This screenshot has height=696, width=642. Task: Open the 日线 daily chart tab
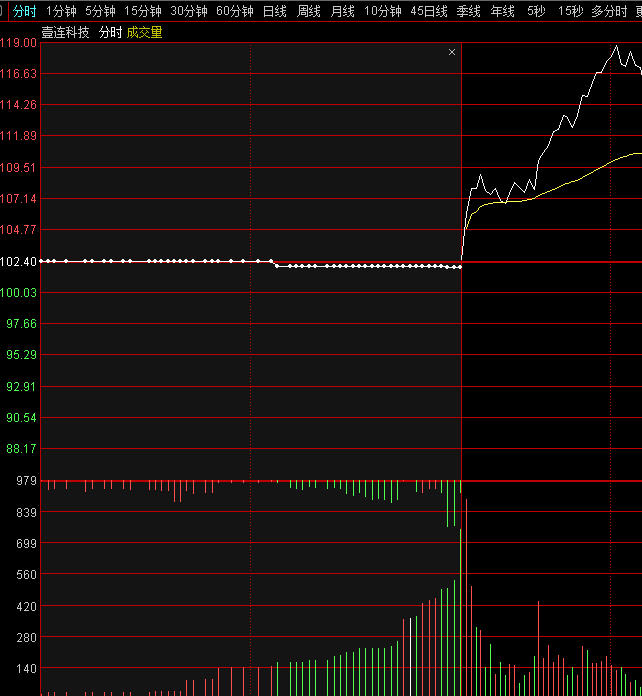tap(275, 11)
